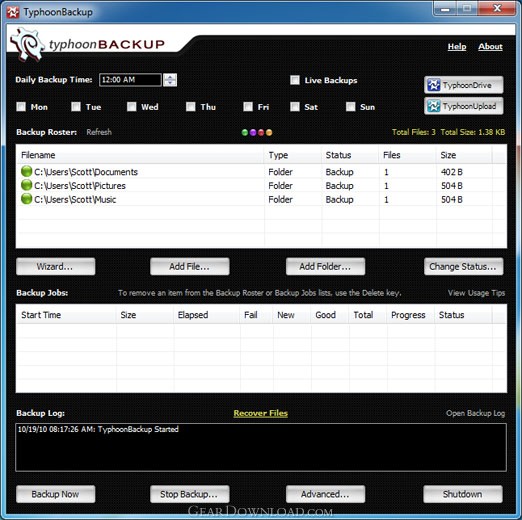The height and width of the screenshot is (520, 522).
Task: Click the Backup Now button
Action: pyautogui.click(x=56, y=494)
